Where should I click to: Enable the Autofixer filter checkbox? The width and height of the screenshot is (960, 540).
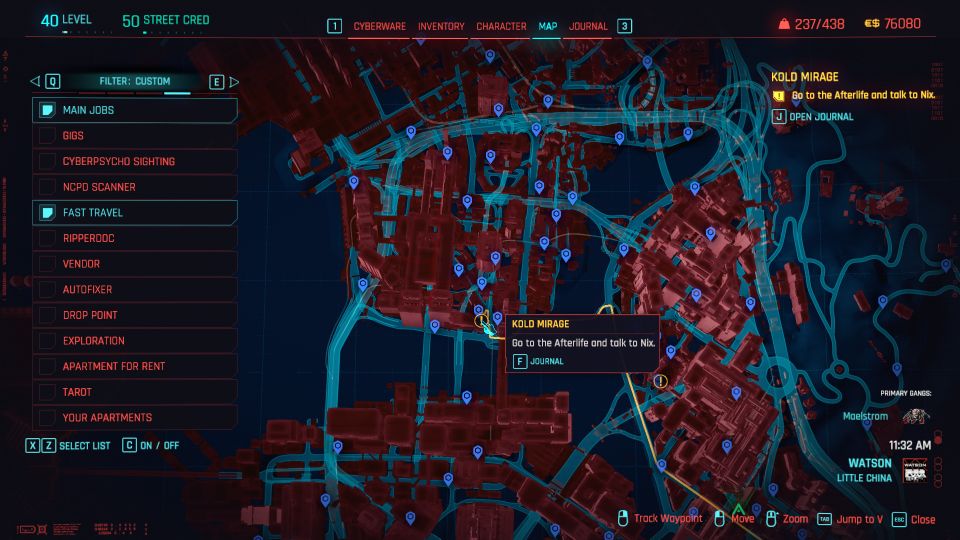(47, 290)
